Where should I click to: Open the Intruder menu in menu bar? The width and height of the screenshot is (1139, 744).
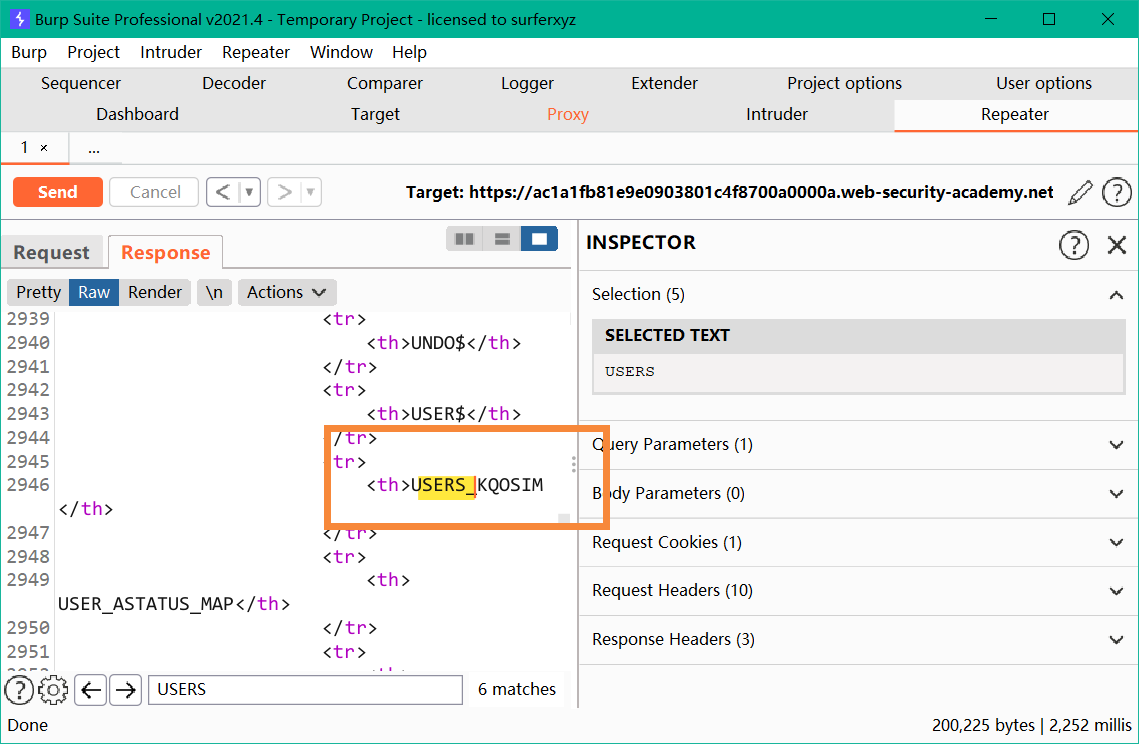[x=171, y=52]
